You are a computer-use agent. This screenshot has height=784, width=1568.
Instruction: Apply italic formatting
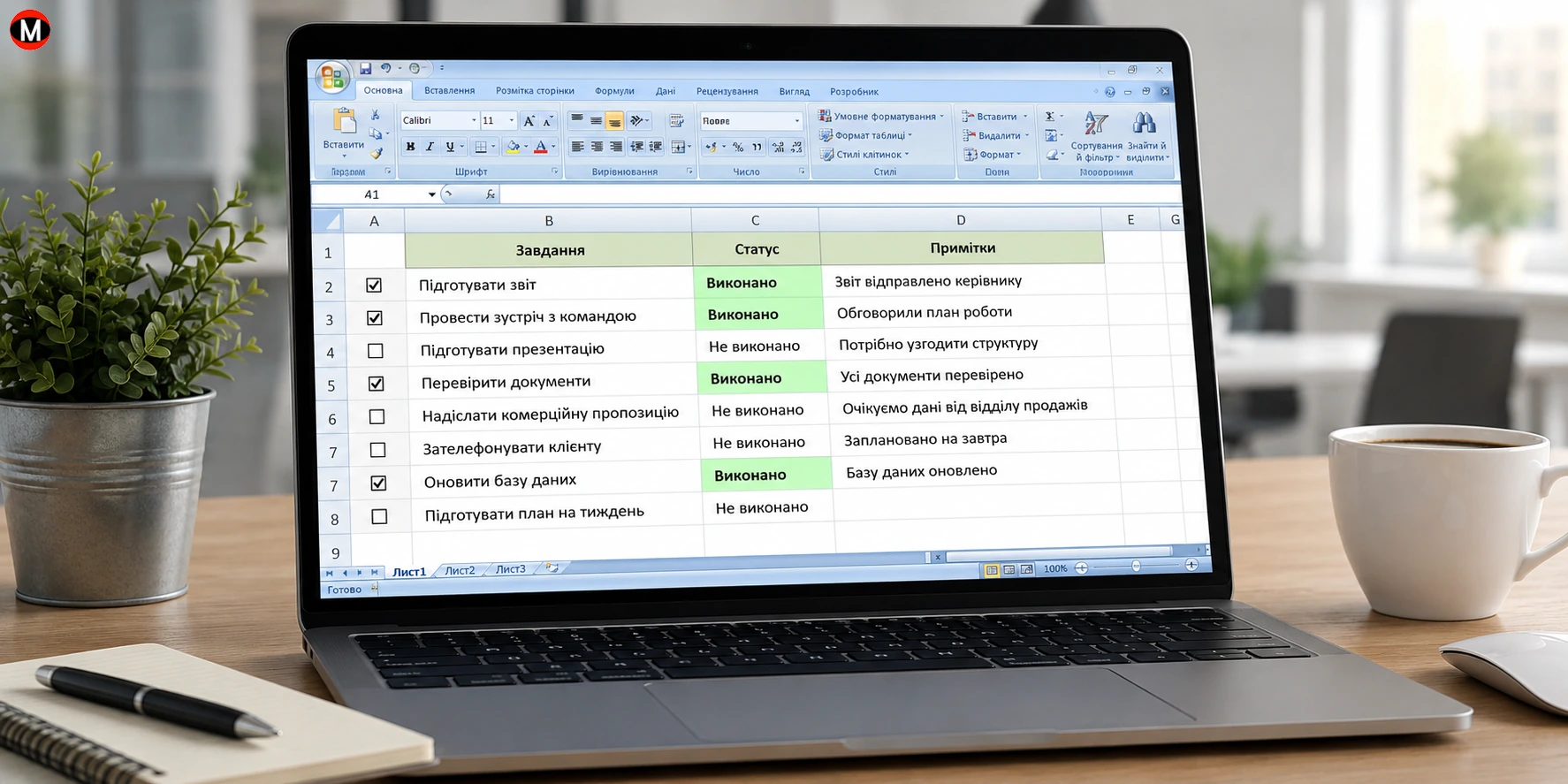(430, 147)
